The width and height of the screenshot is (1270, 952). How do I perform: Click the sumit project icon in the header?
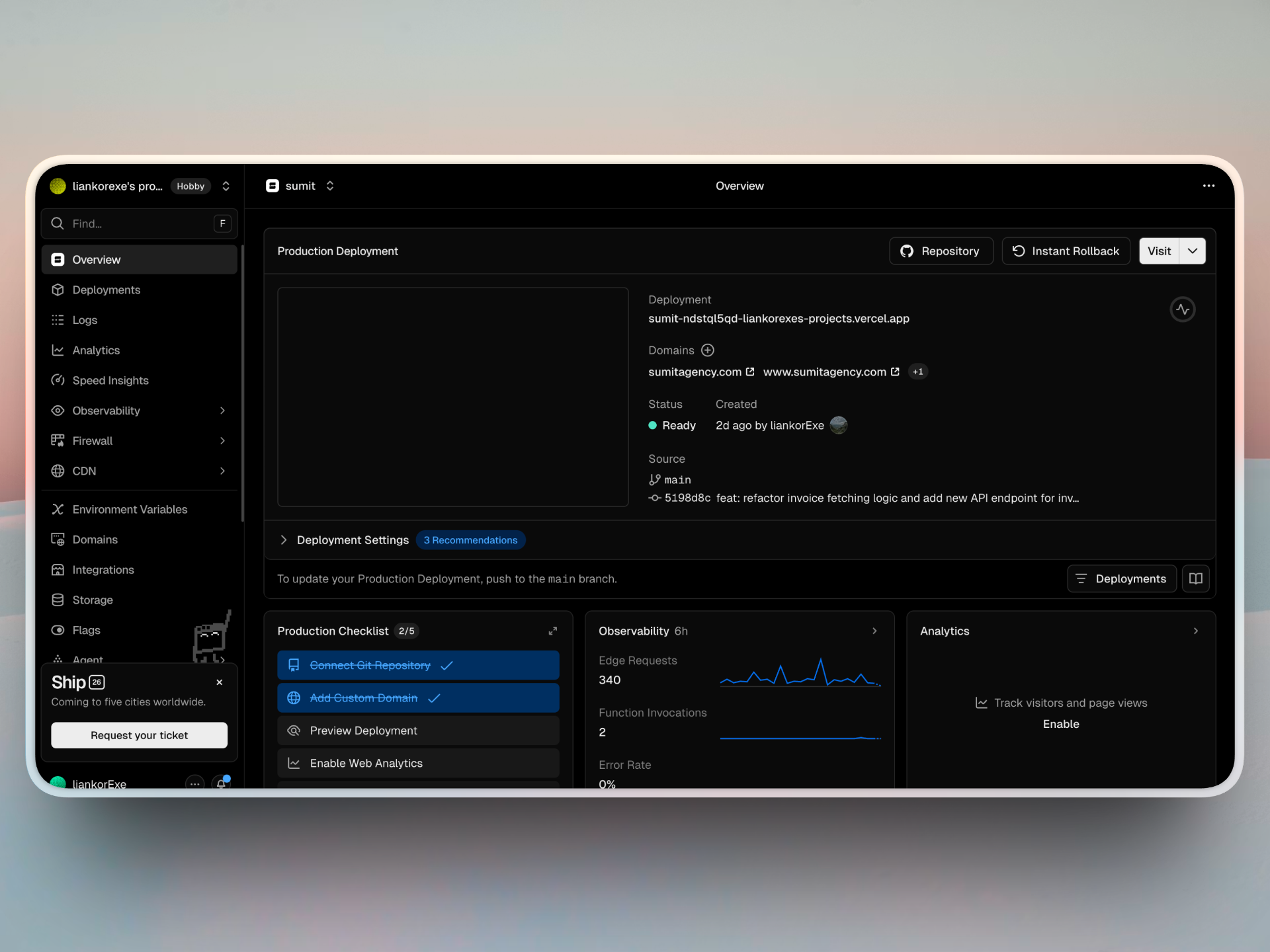click(x=273, y=186)
